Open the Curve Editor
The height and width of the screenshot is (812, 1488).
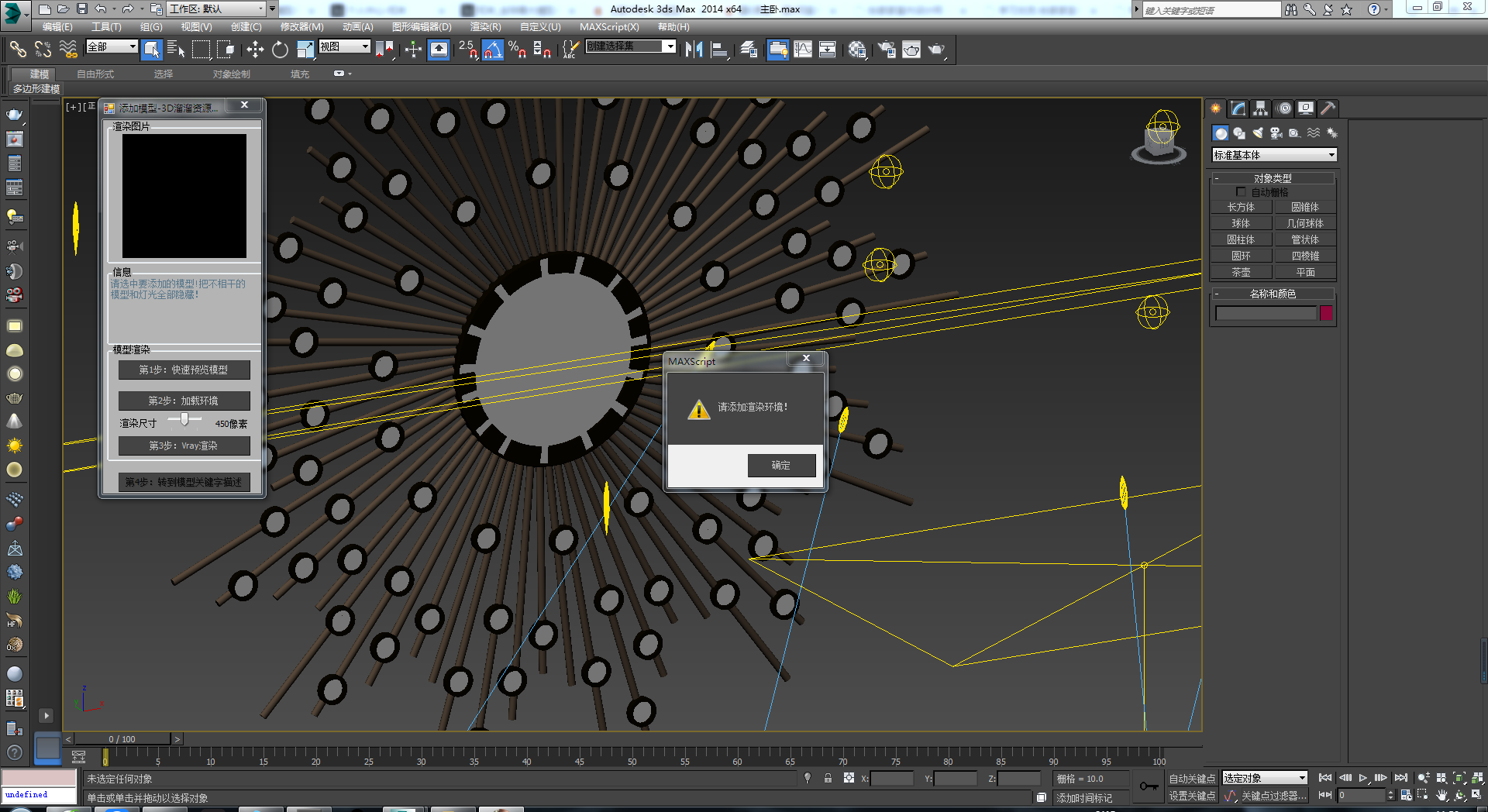(x=803, y=50)
